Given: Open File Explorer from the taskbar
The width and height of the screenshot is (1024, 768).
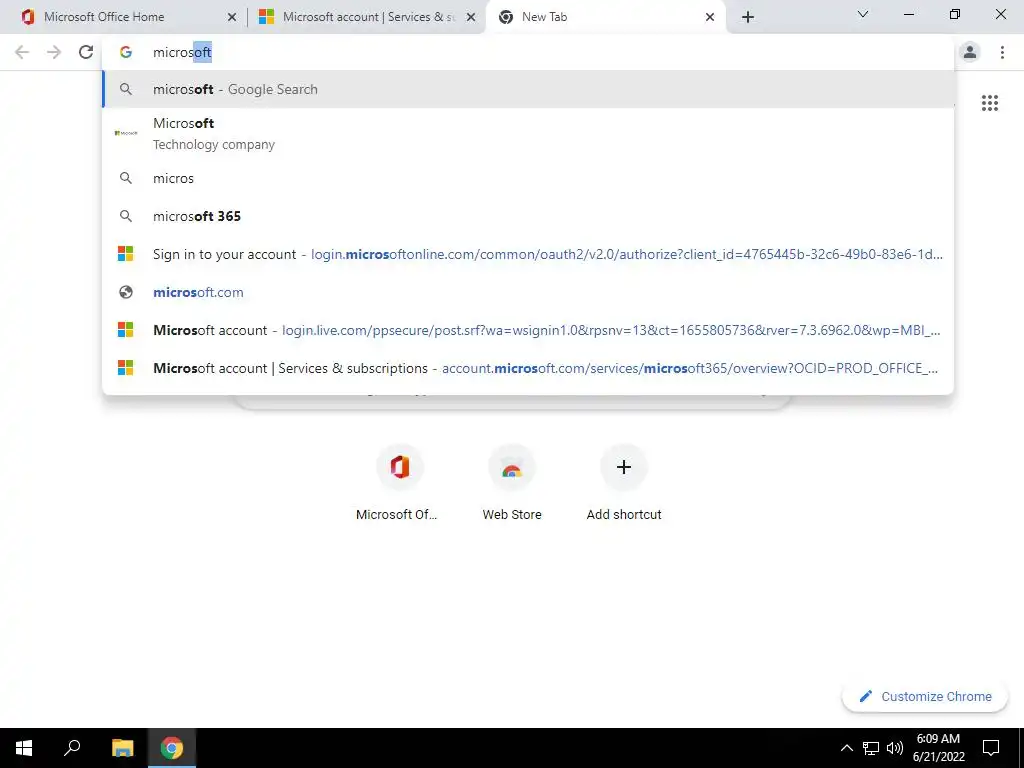Looking at the screenshot, I should click(x=122, y=748).
